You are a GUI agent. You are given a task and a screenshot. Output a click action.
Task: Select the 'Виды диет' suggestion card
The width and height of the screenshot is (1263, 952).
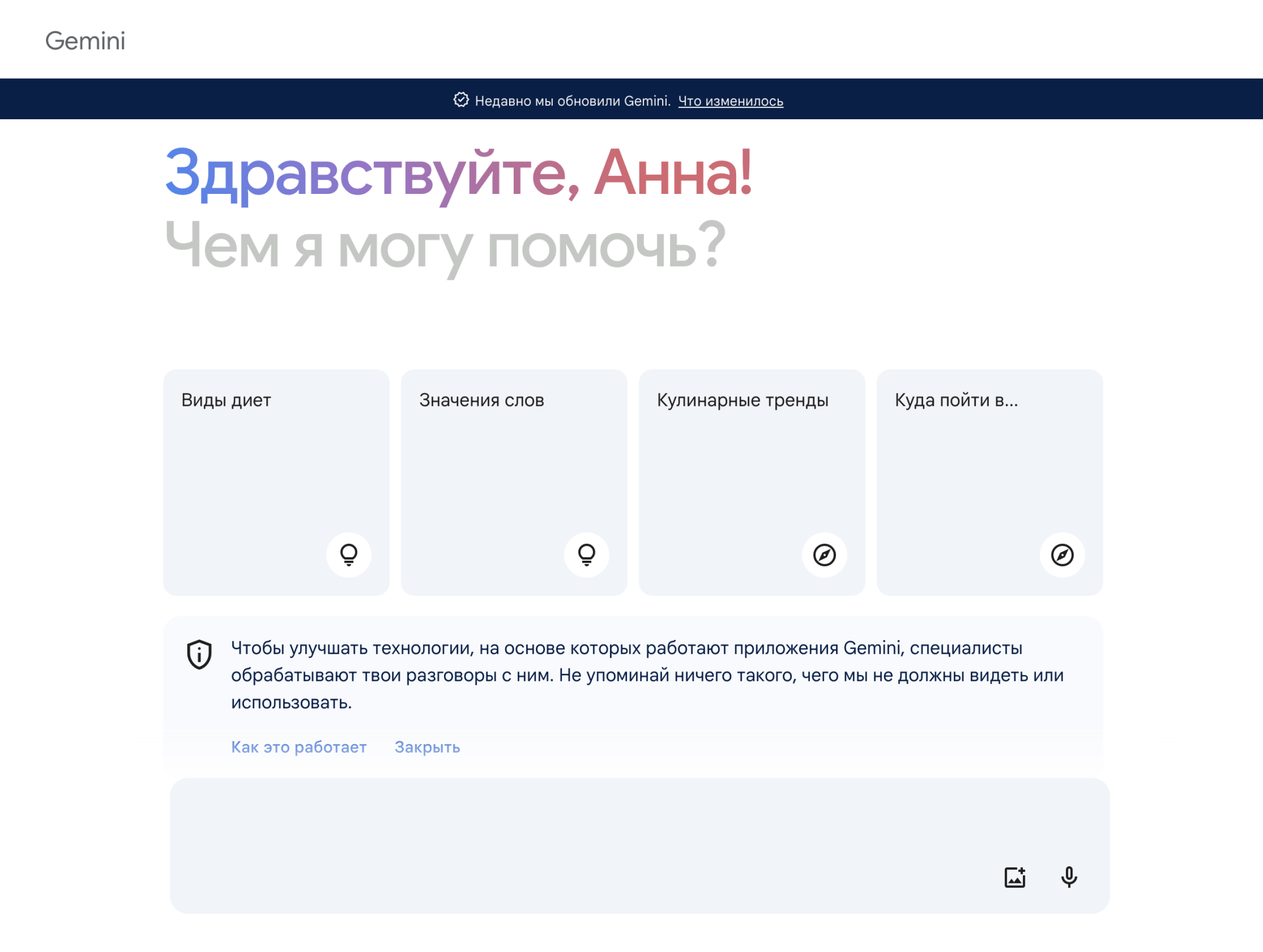pos(276,483)
